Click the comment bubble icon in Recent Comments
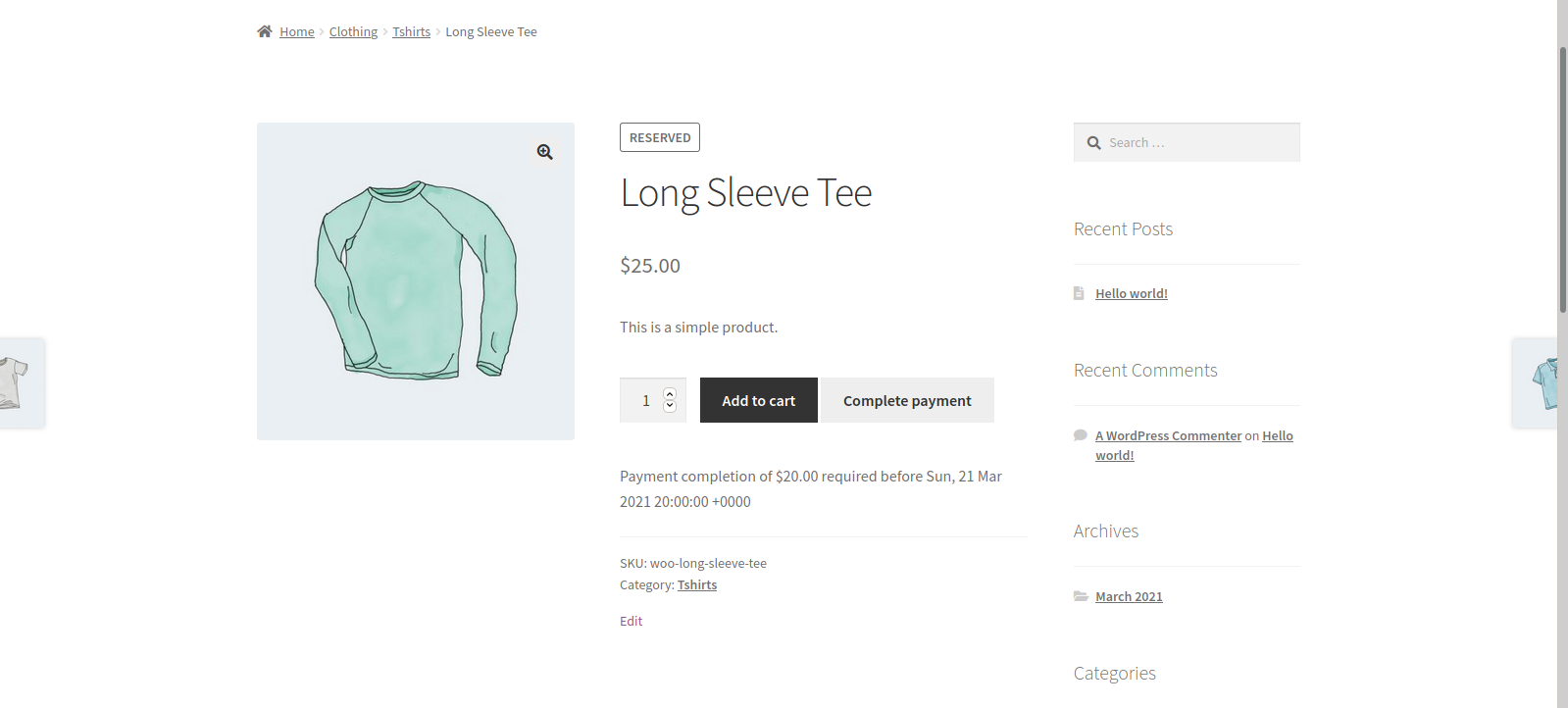 click(x=1081, y=435)
